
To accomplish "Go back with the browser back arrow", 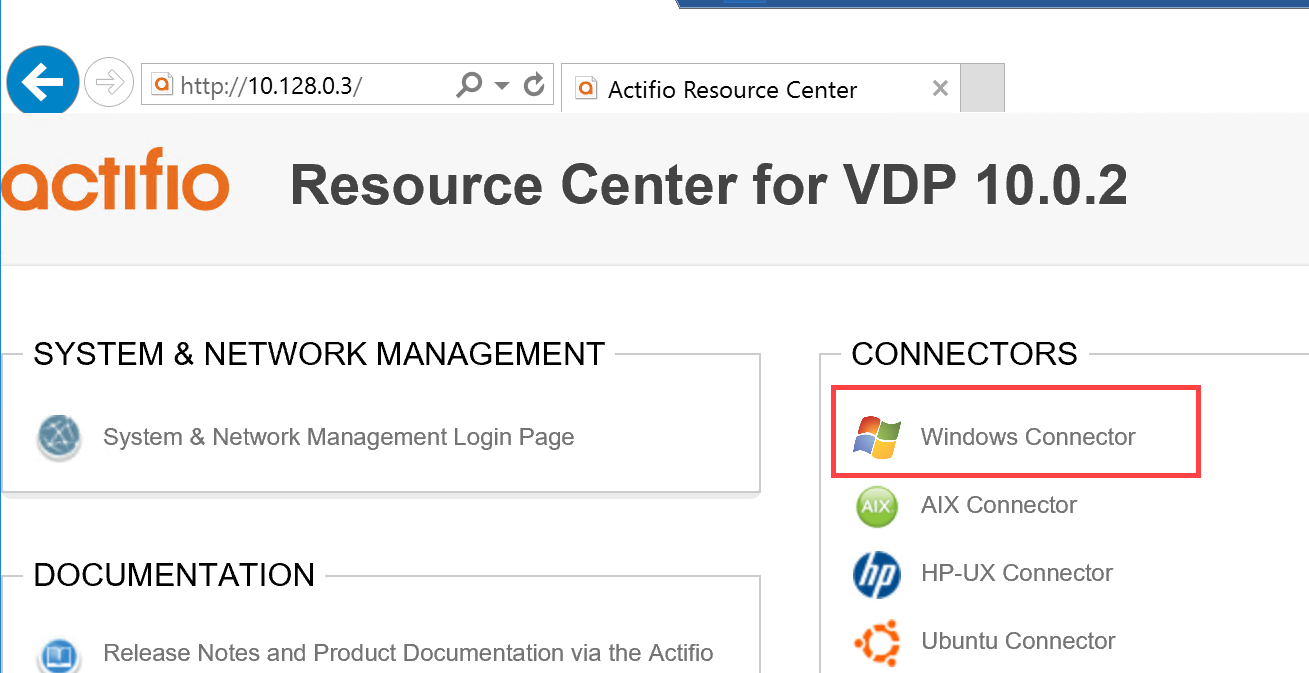I will pyautogui.click(x=42, y=82).
